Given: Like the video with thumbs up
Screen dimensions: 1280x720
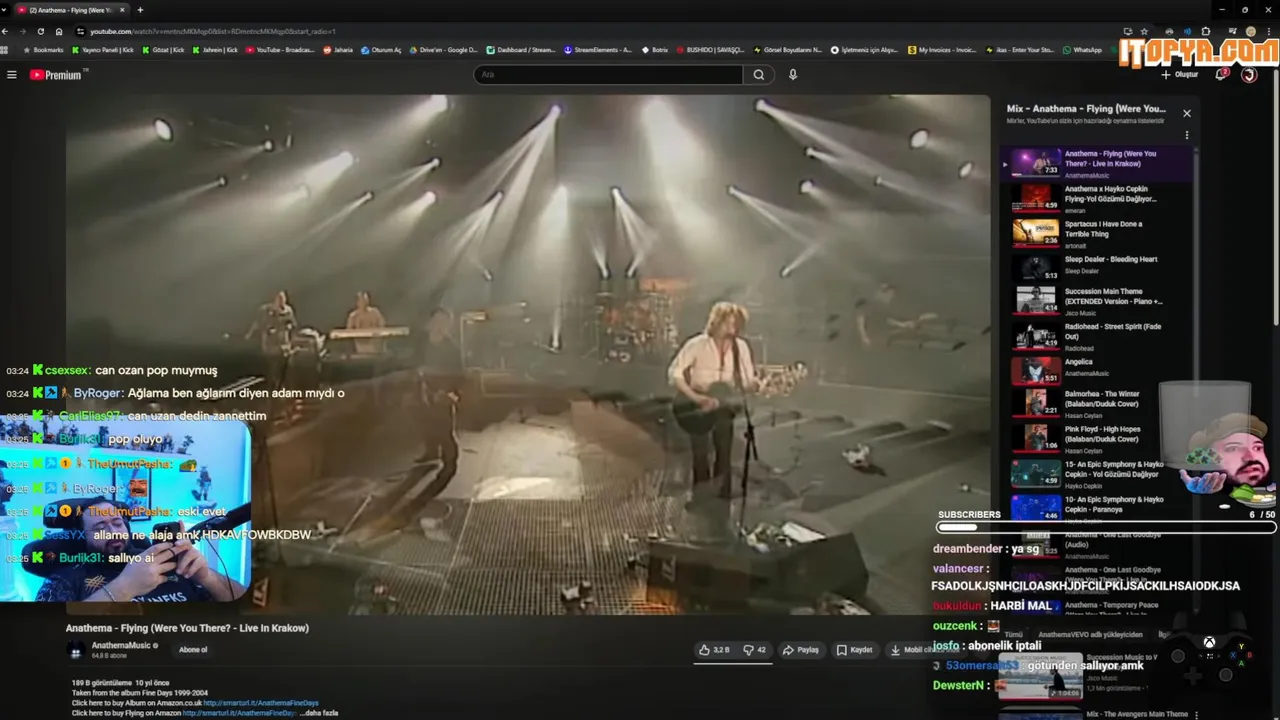Looking at the screenshot, I should click(x=716, y=650).
